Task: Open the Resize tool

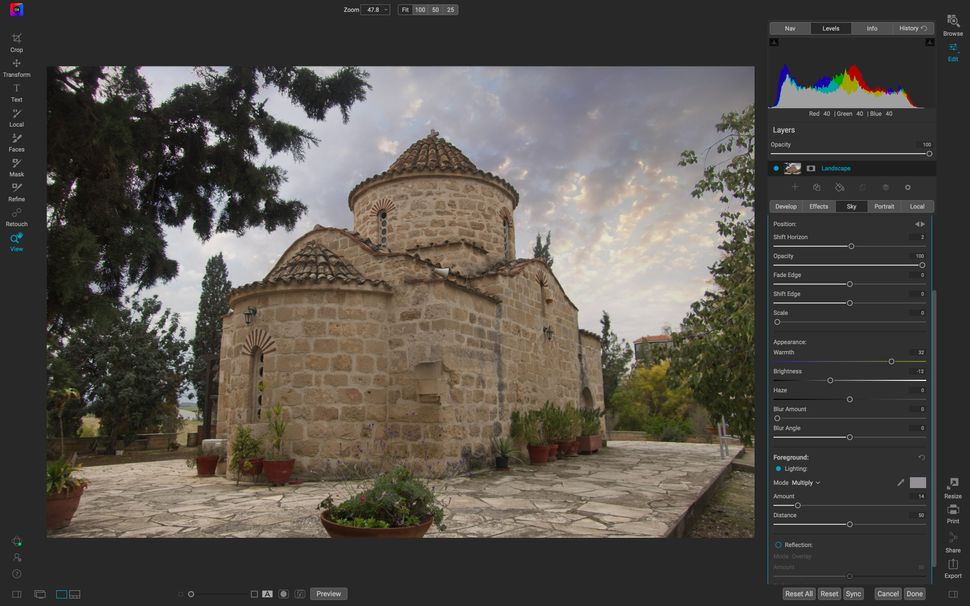Action: coord(952,488)
